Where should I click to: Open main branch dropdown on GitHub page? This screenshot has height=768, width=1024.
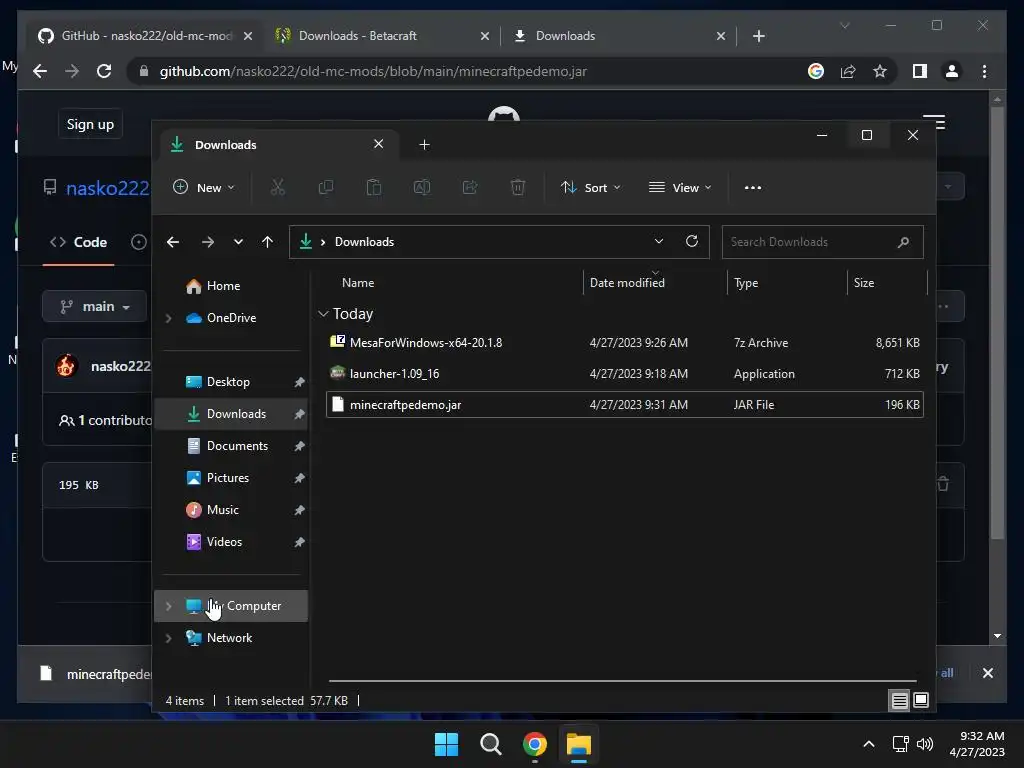94,306
